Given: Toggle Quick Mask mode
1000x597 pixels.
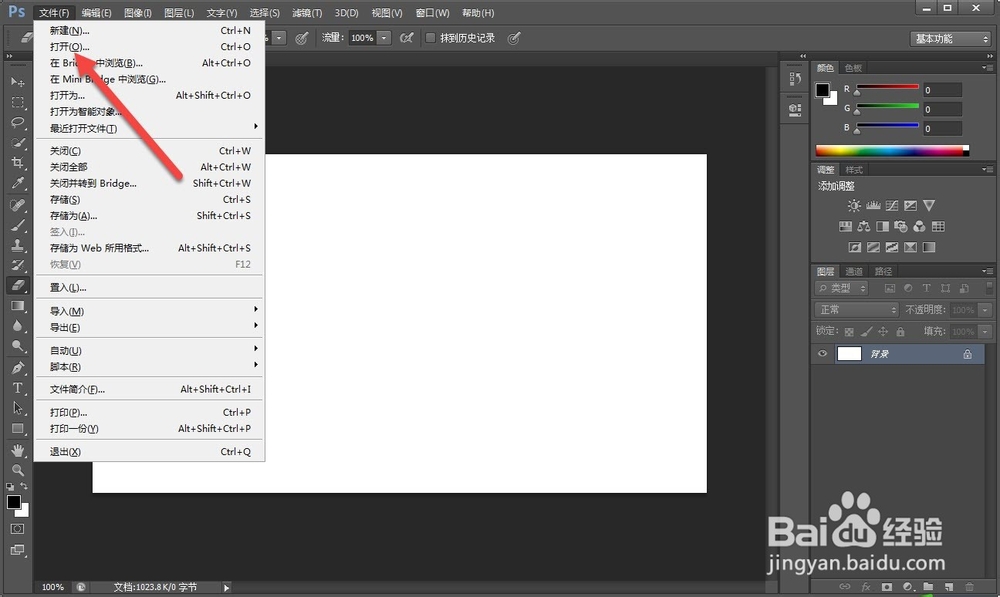Looking at the screenshot, I should click(x=17, y=529).
